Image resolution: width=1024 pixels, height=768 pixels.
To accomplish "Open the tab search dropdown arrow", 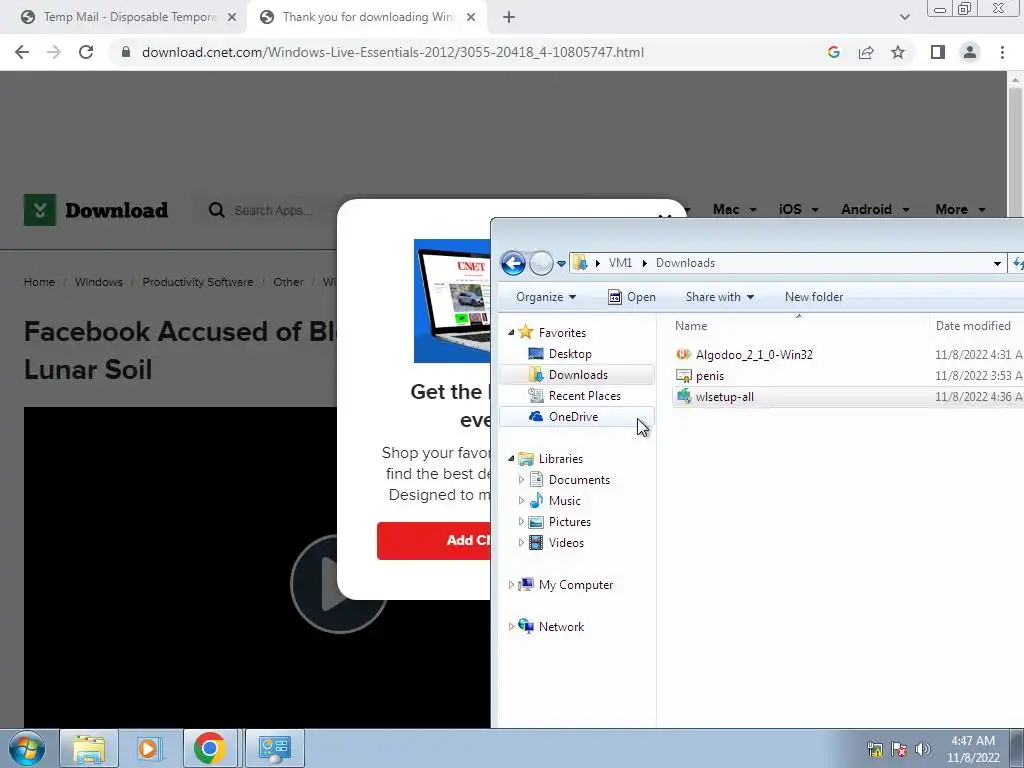I will tap(904, 17).
